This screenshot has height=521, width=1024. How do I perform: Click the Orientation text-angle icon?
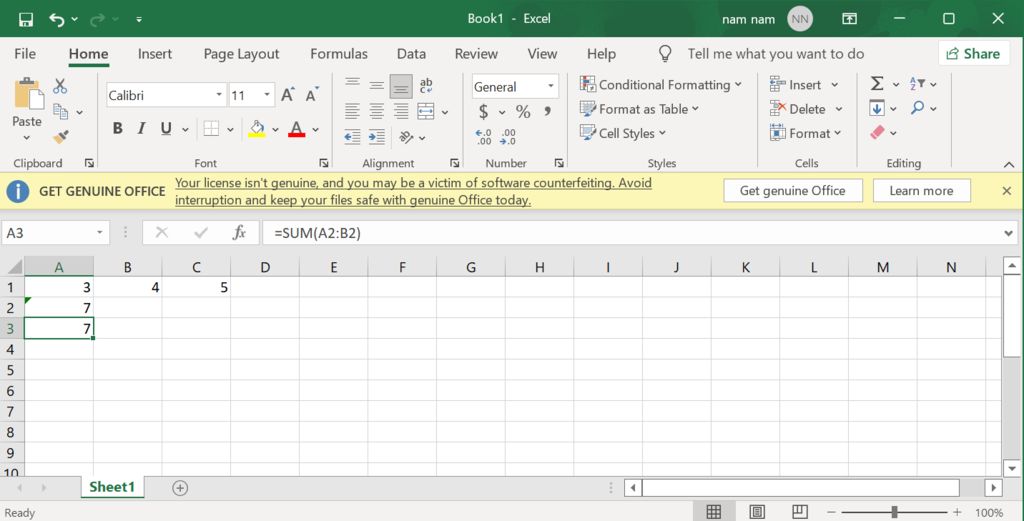(x=406, y=137)
